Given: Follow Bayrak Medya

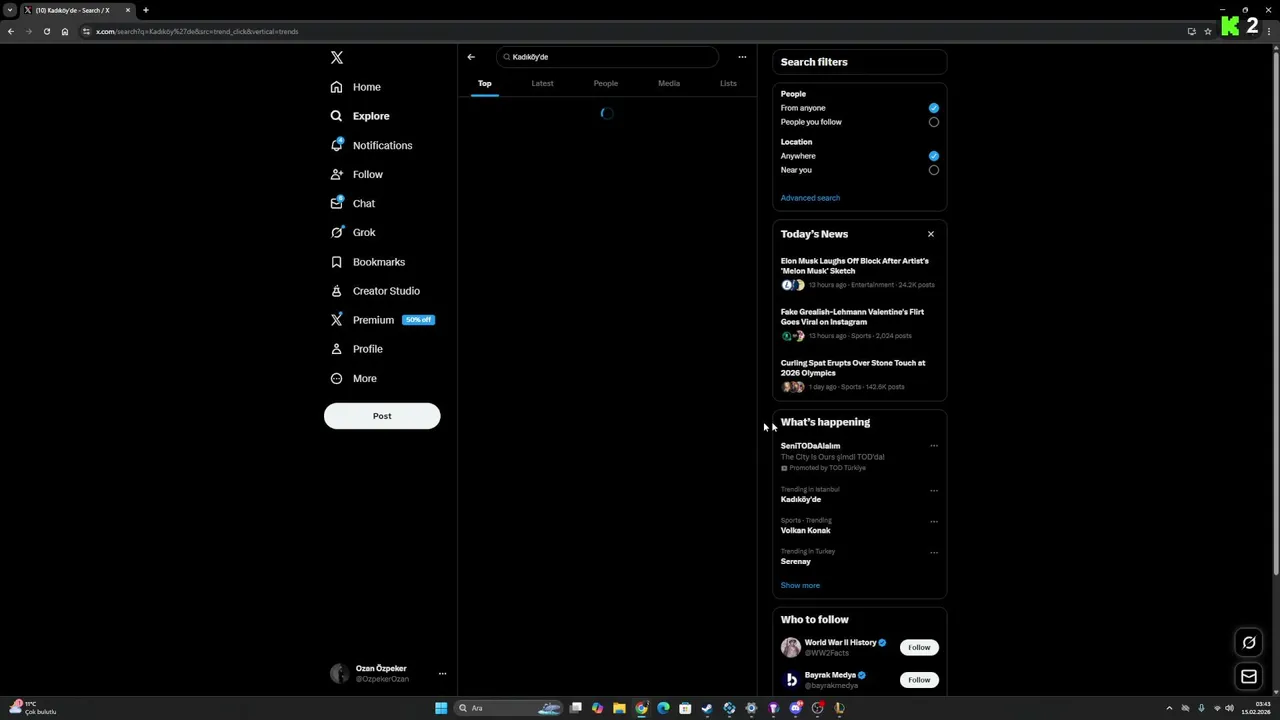Looking at the screenshot, I should pos(919,680).
